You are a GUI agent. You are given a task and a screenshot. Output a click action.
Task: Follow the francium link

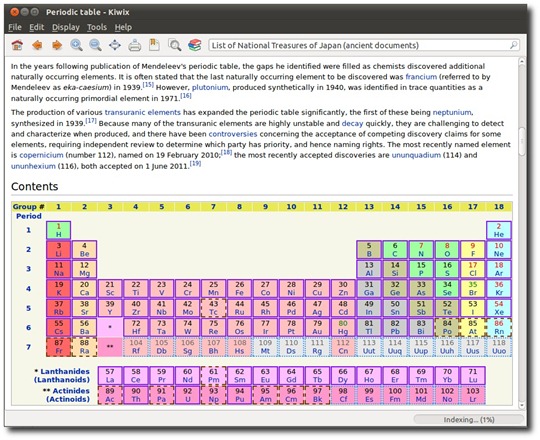click(421, 77)
